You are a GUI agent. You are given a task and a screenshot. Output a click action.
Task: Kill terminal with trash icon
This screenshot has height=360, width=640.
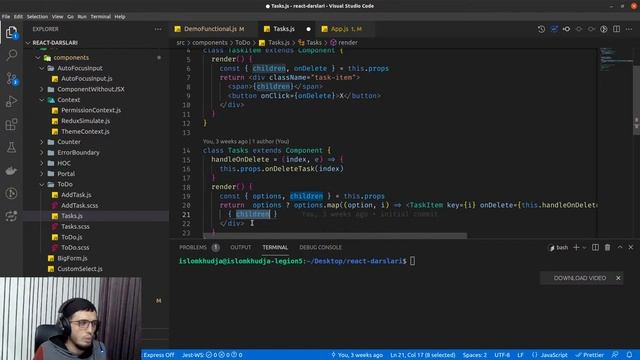coord(607,247)
